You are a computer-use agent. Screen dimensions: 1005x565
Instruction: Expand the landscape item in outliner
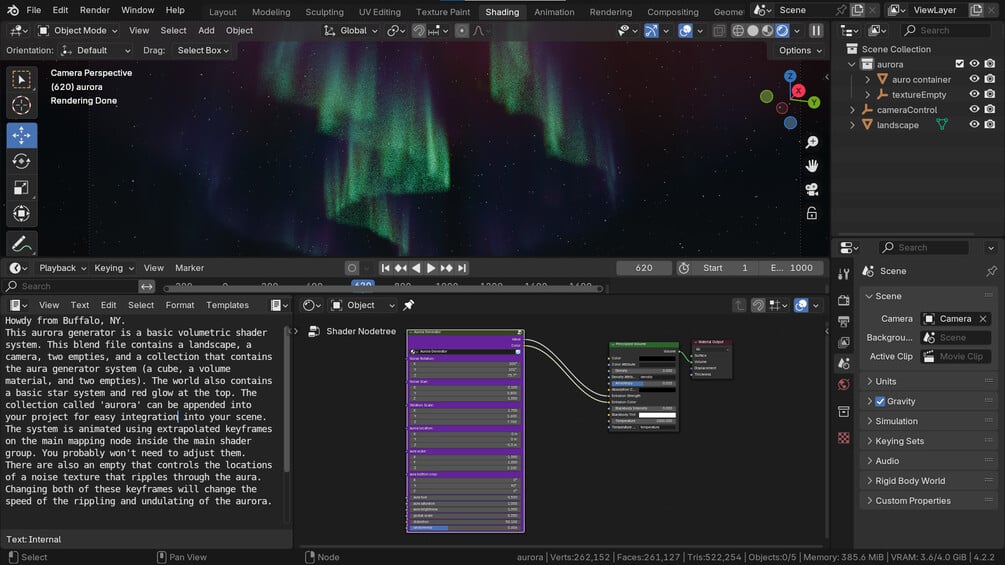[852, 125]
